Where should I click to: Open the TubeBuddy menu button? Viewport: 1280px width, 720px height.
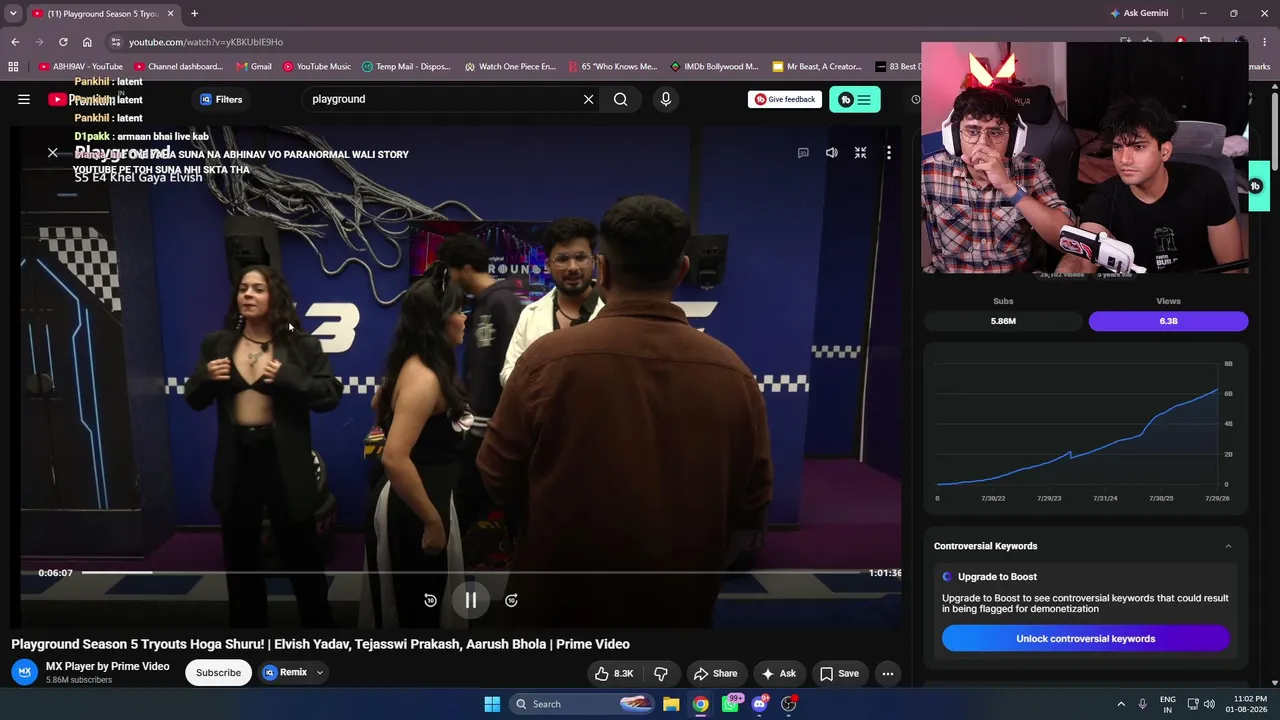[x=855, y=99]
